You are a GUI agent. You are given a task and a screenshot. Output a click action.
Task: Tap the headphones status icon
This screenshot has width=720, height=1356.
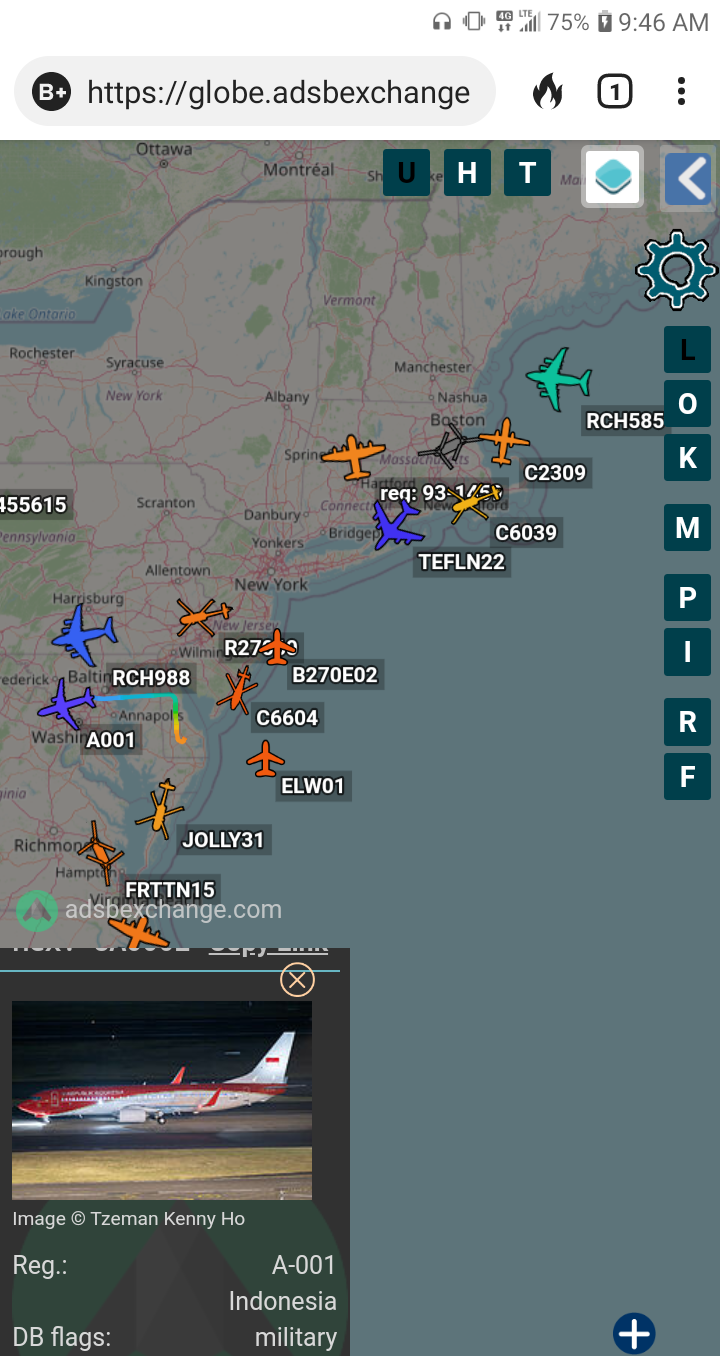coord(441,22)
